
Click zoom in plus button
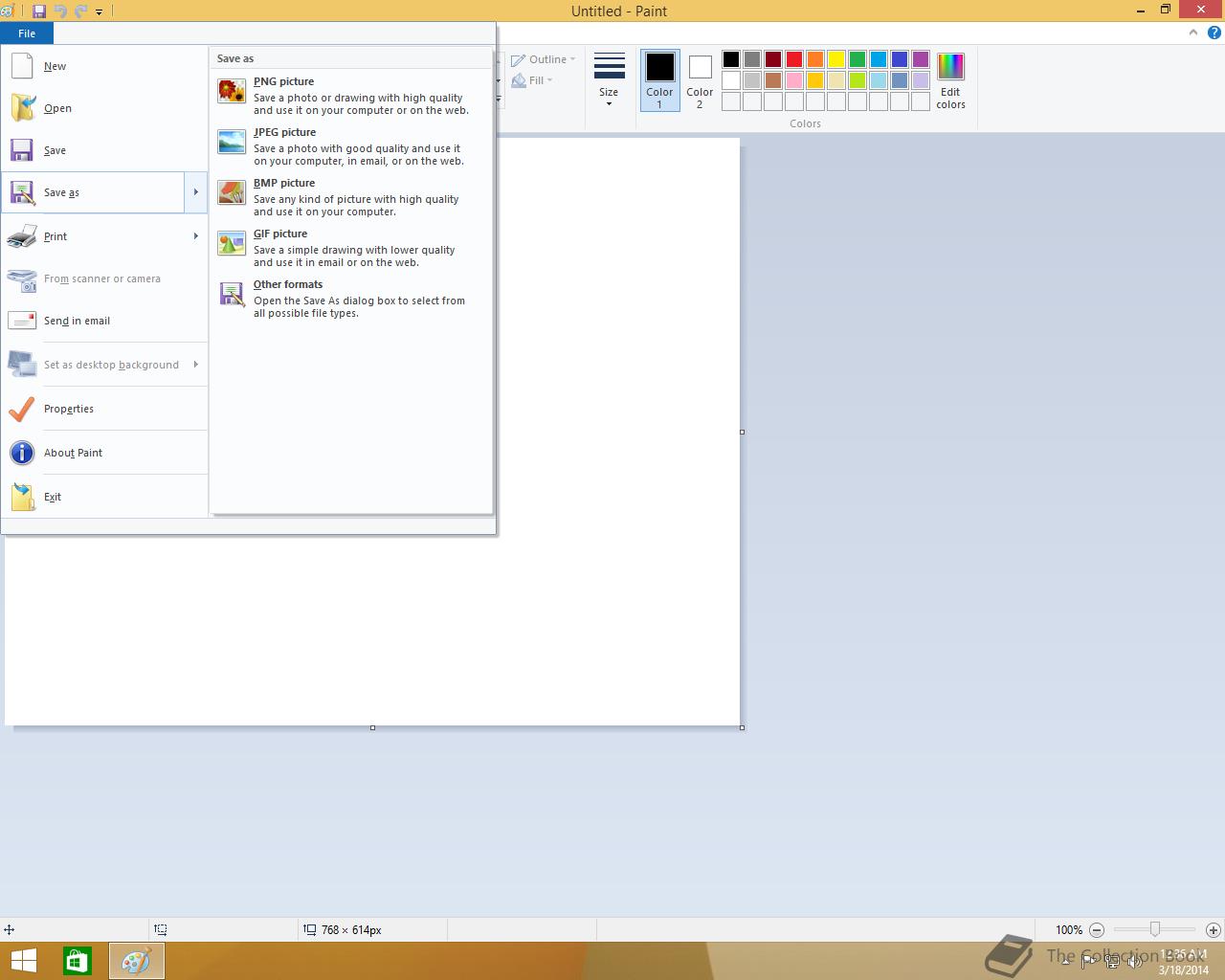[x=1213, y=929]
